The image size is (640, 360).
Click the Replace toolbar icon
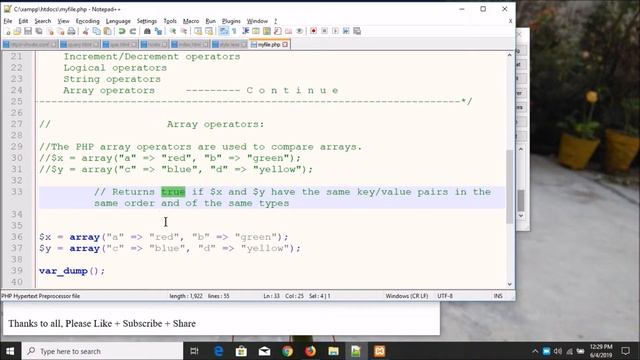[x=158, y=31]
